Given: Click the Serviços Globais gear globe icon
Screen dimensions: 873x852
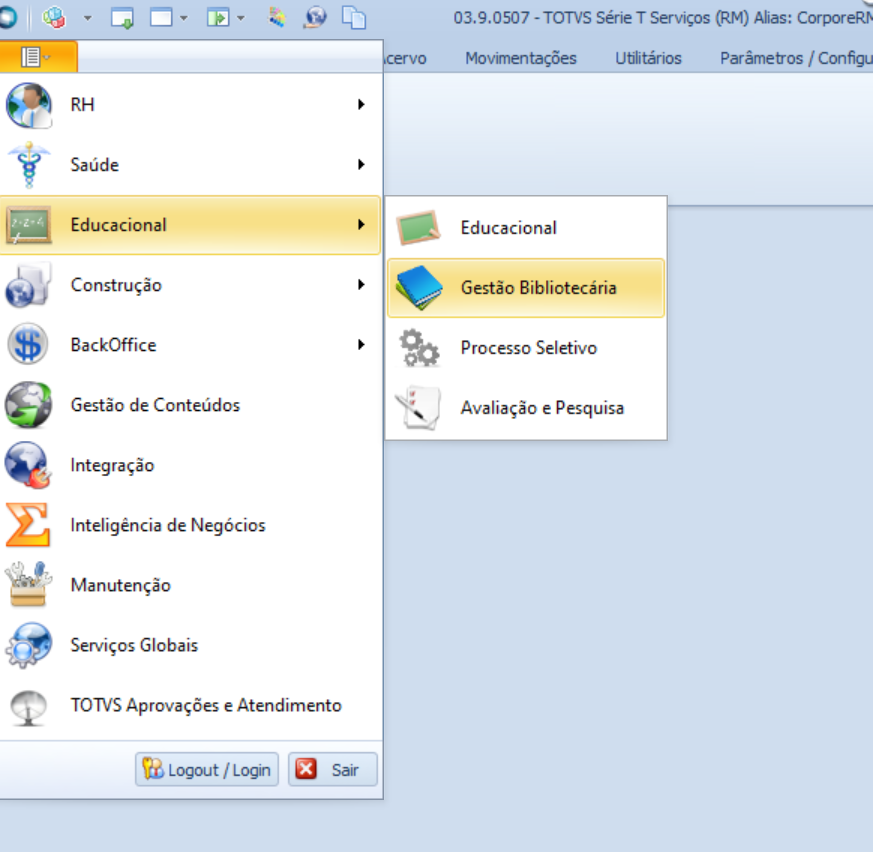Looking at the screenshot, I should 29,645.
